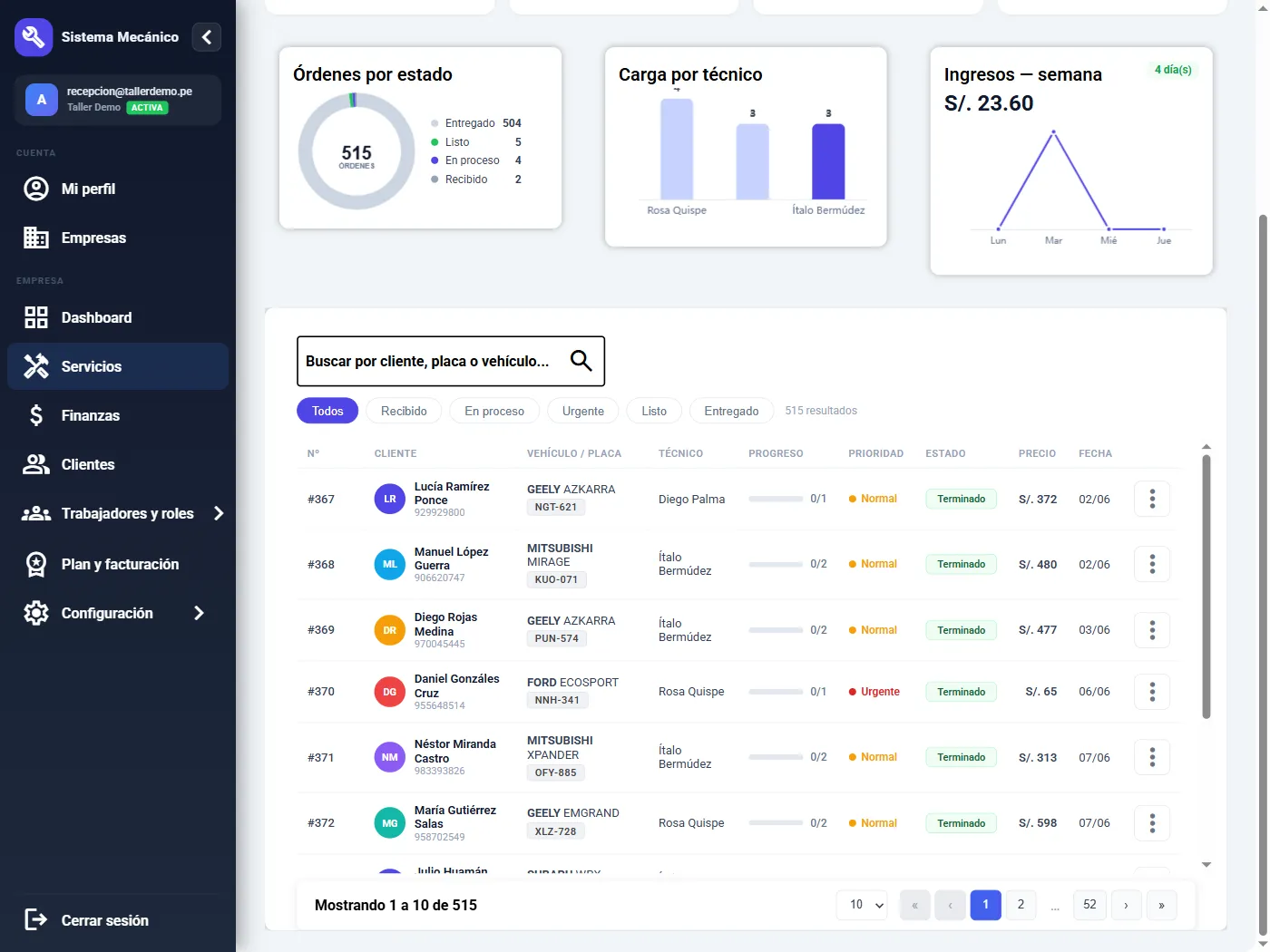Open actions menu for order #370
Viewport: 1270px width, 952px height.
1152,692
